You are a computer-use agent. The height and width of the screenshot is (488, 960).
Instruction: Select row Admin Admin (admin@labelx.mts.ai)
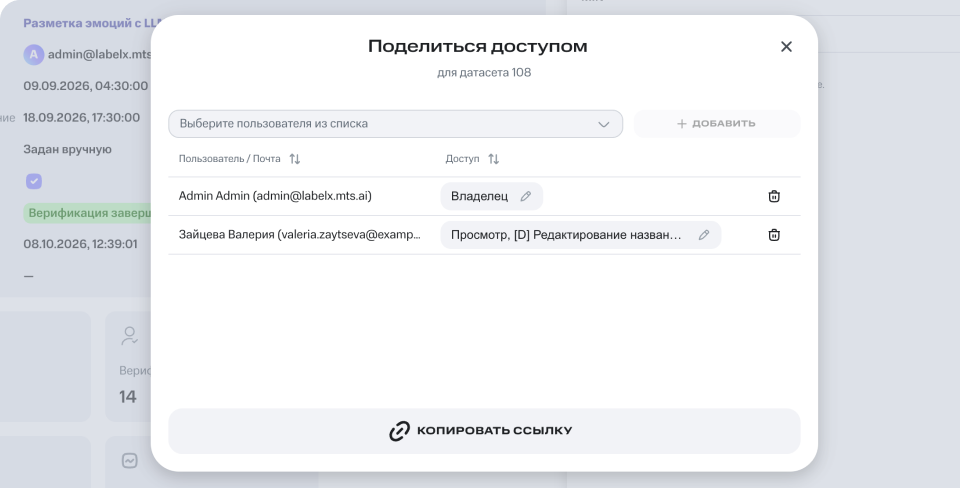[x=484, y=197]
